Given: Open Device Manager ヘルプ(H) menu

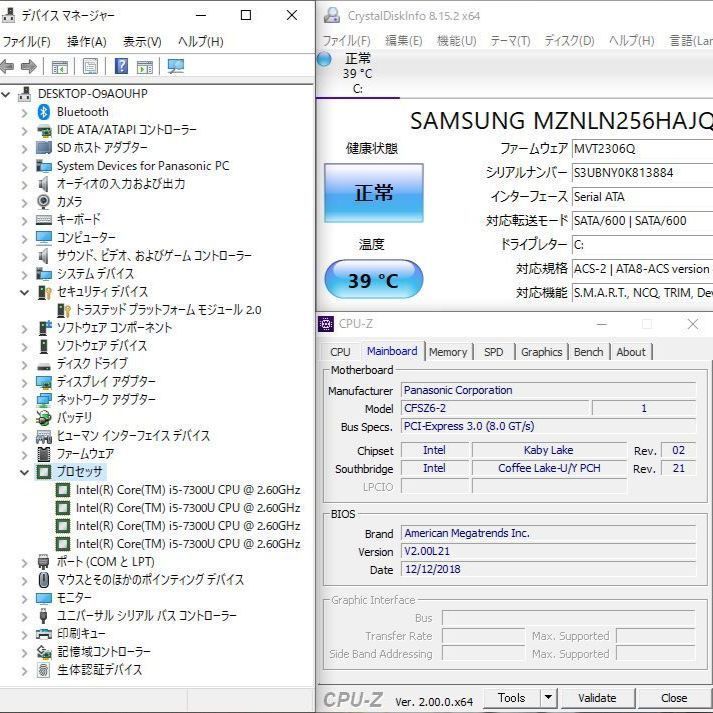Looking at the screenshot, I should click(x=201, y=42).
